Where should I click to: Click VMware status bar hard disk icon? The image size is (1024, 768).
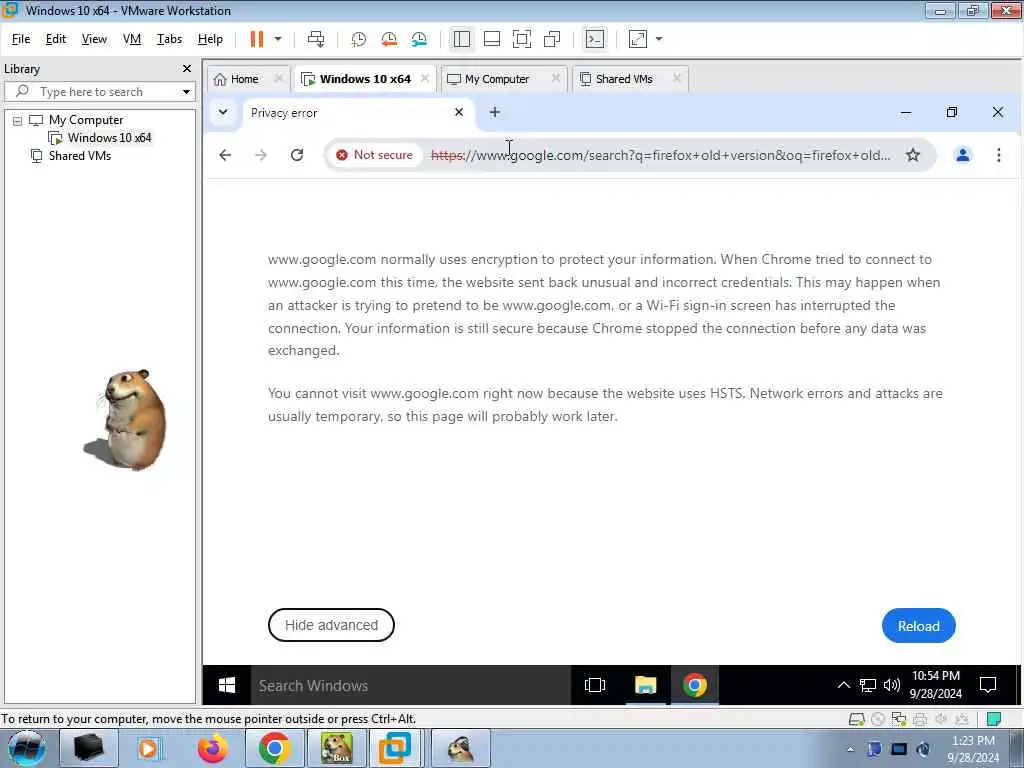coord(856,720)
